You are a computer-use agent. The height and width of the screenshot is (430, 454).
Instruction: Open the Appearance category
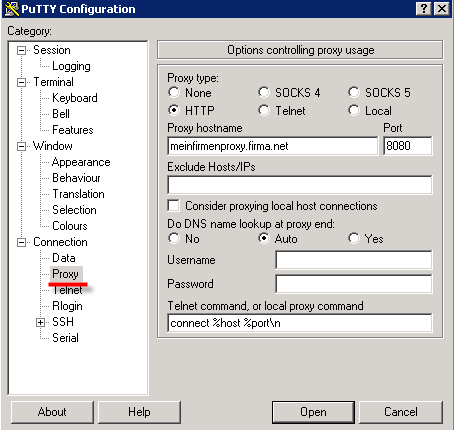coord(81,162)
